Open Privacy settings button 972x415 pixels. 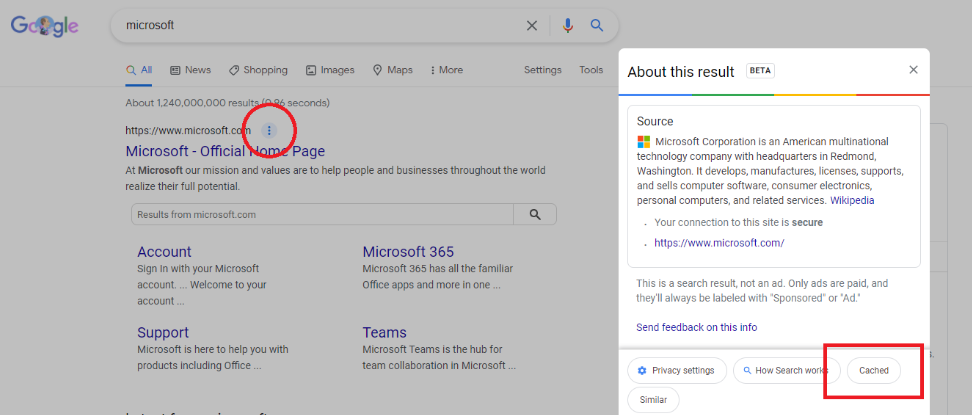pyautogui.click(x=676, y=370)
